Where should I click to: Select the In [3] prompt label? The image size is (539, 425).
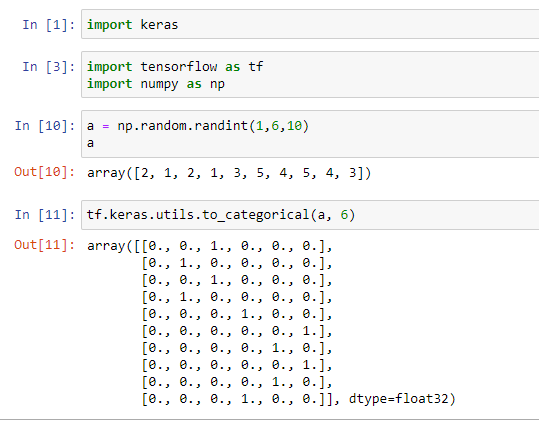click(x=48, y=67)
